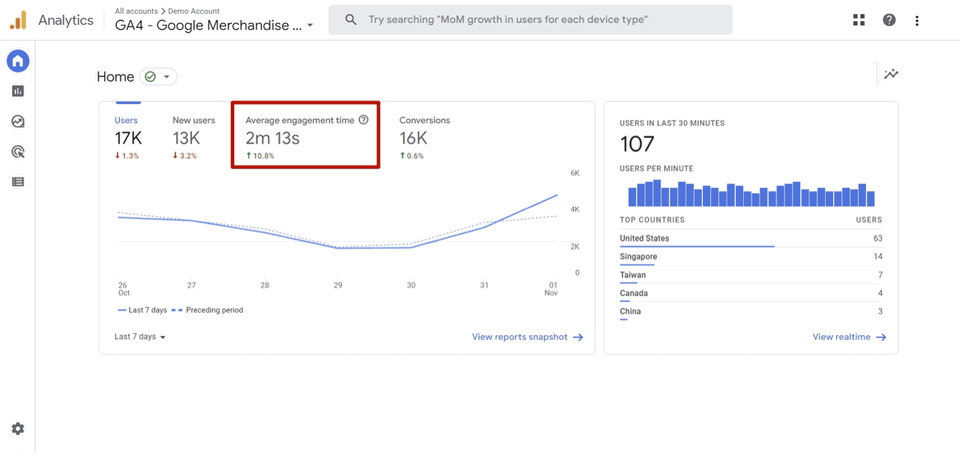
Task: Open the three-dot more options menu
Action: coord(917,20)
